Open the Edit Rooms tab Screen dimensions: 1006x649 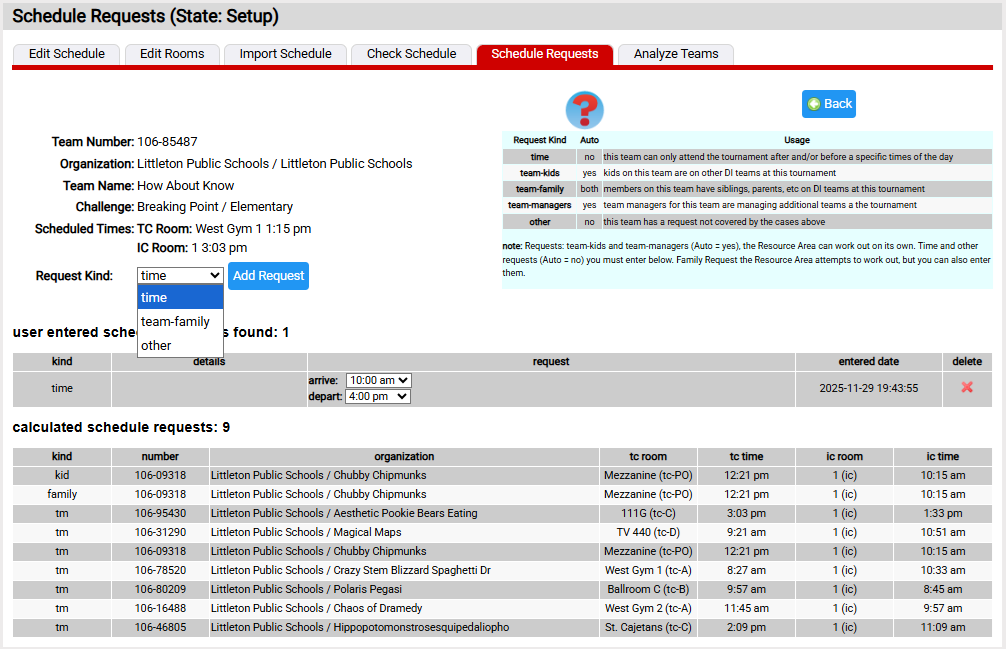pos(172,54)
